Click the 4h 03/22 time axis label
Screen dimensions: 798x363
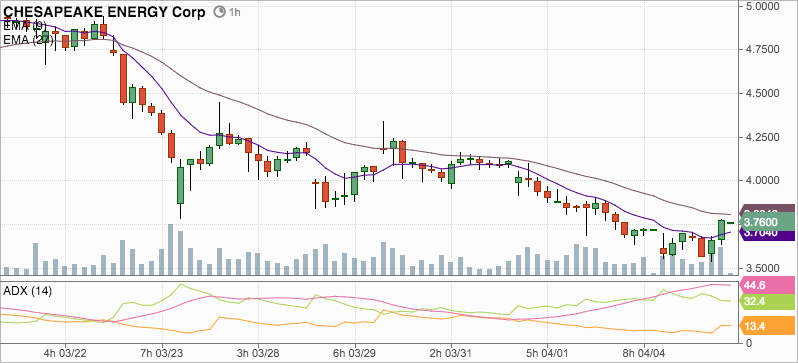point(65,353)
